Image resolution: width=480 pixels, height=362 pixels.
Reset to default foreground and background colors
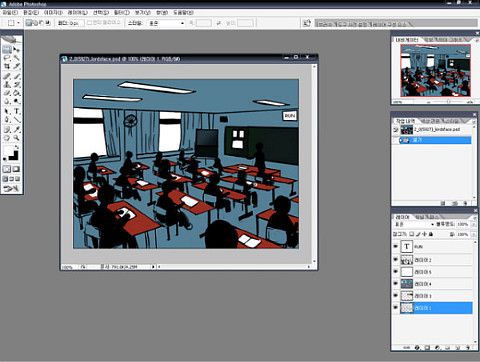[x=5, y=159]
